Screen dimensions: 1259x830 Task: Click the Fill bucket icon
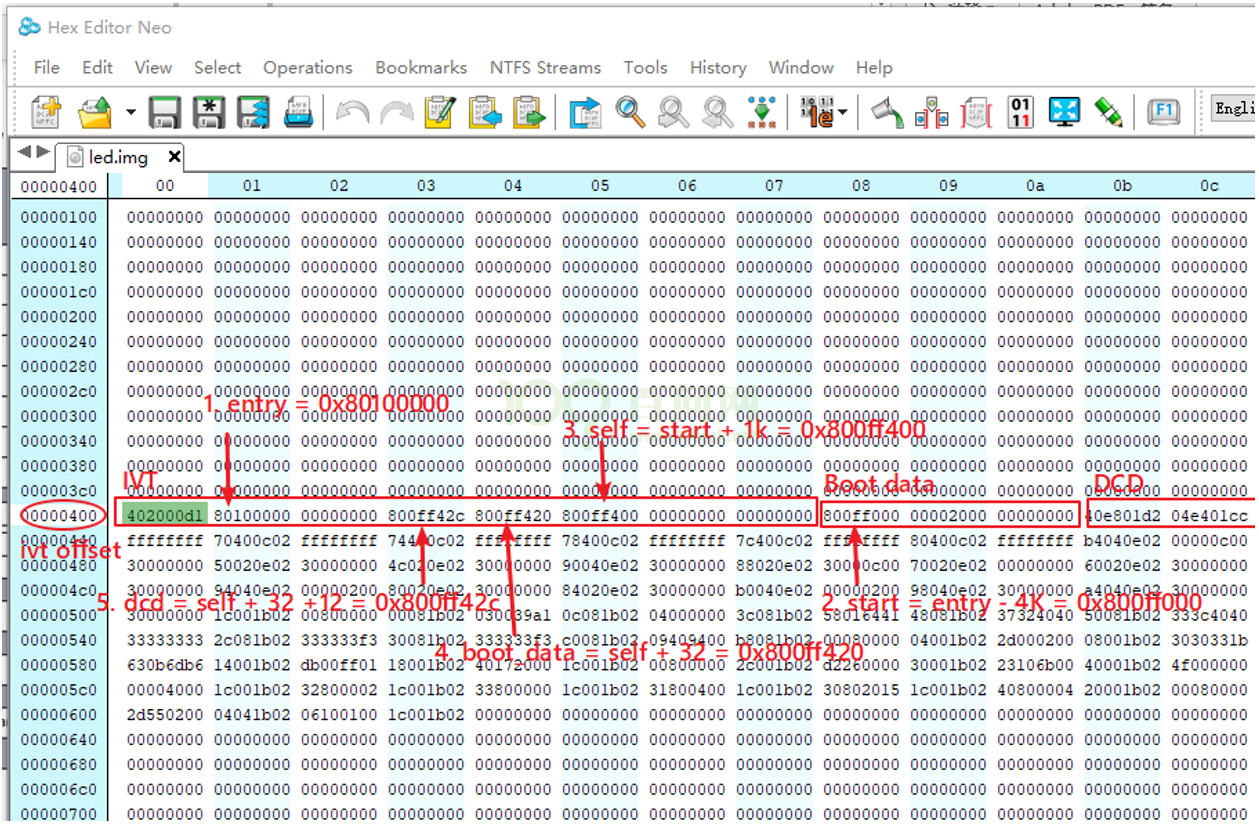[x=886, y=112]
